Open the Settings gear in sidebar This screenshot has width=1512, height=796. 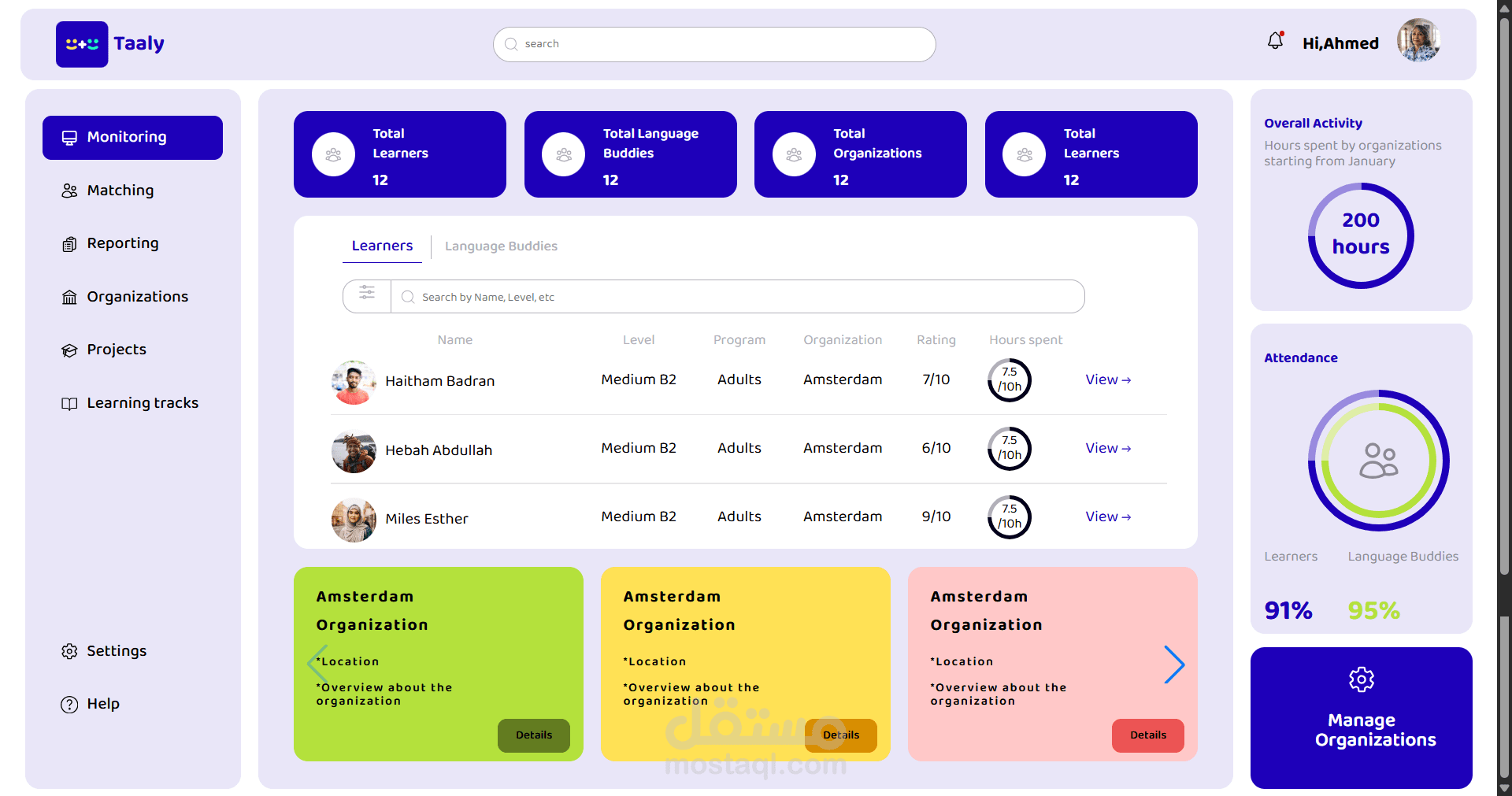coord(69,651)
